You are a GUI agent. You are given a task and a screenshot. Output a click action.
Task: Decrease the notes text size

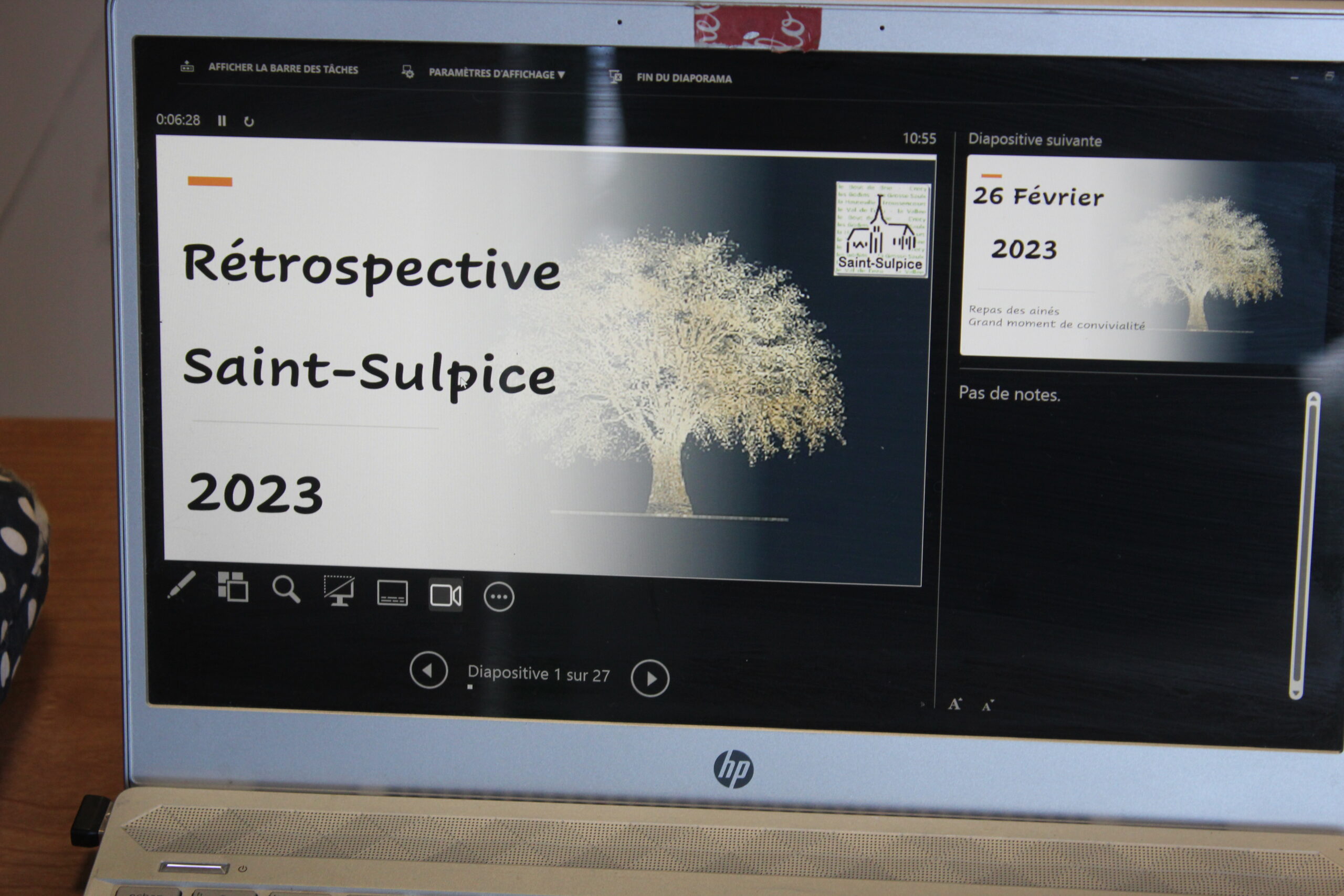988,705
